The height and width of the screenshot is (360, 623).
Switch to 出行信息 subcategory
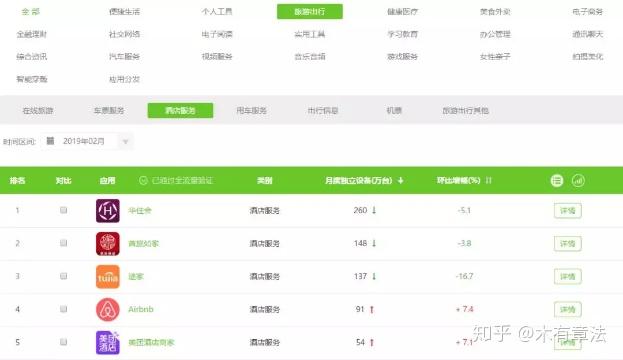point(323,110)
